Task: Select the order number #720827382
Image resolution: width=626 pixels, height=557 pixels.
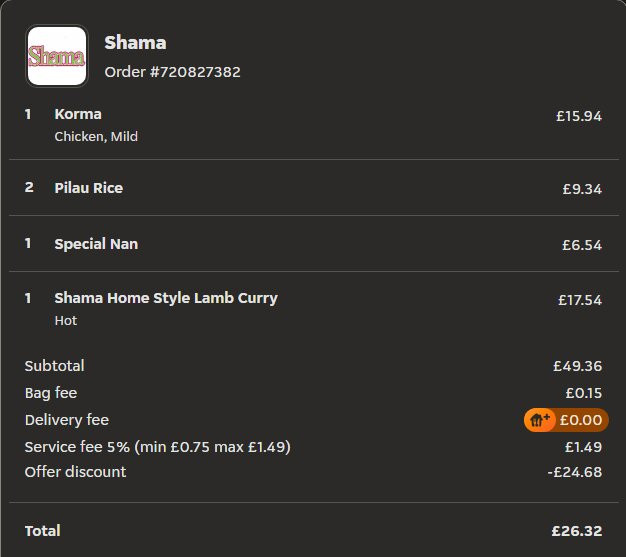Action: click(172, 72)
